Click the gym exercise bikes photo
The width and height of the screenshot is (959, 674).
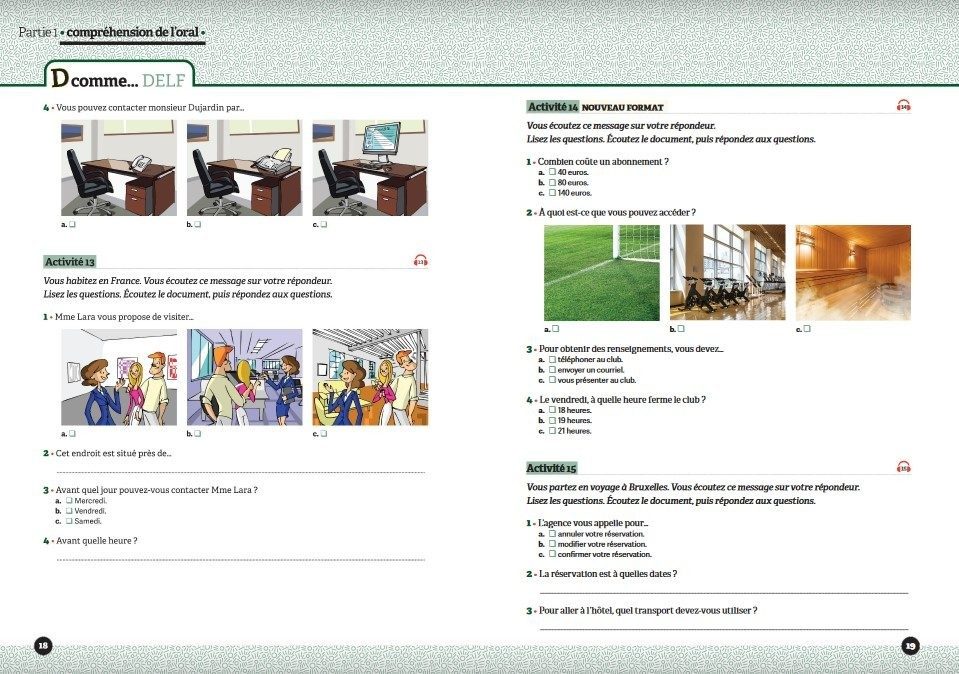(727, 272)
